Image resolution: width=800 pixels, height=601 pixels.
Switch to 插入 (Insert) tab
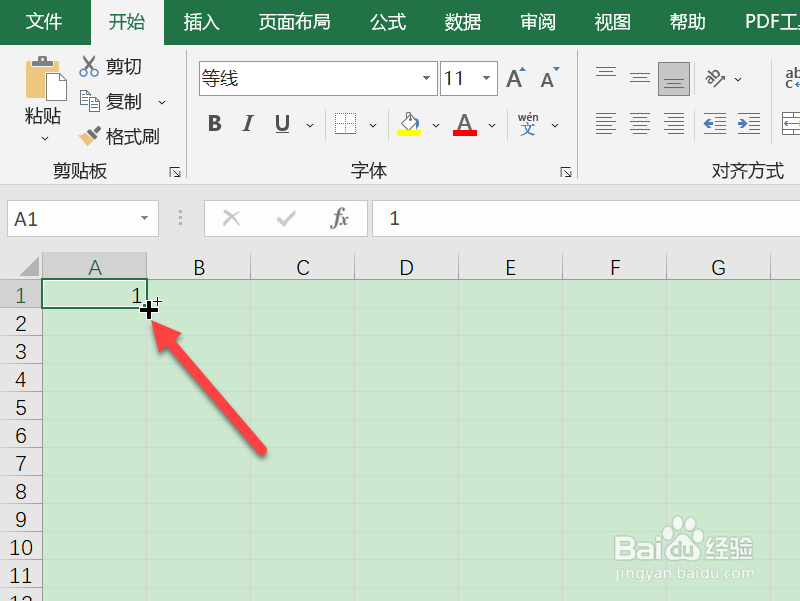tap(202, 22)
